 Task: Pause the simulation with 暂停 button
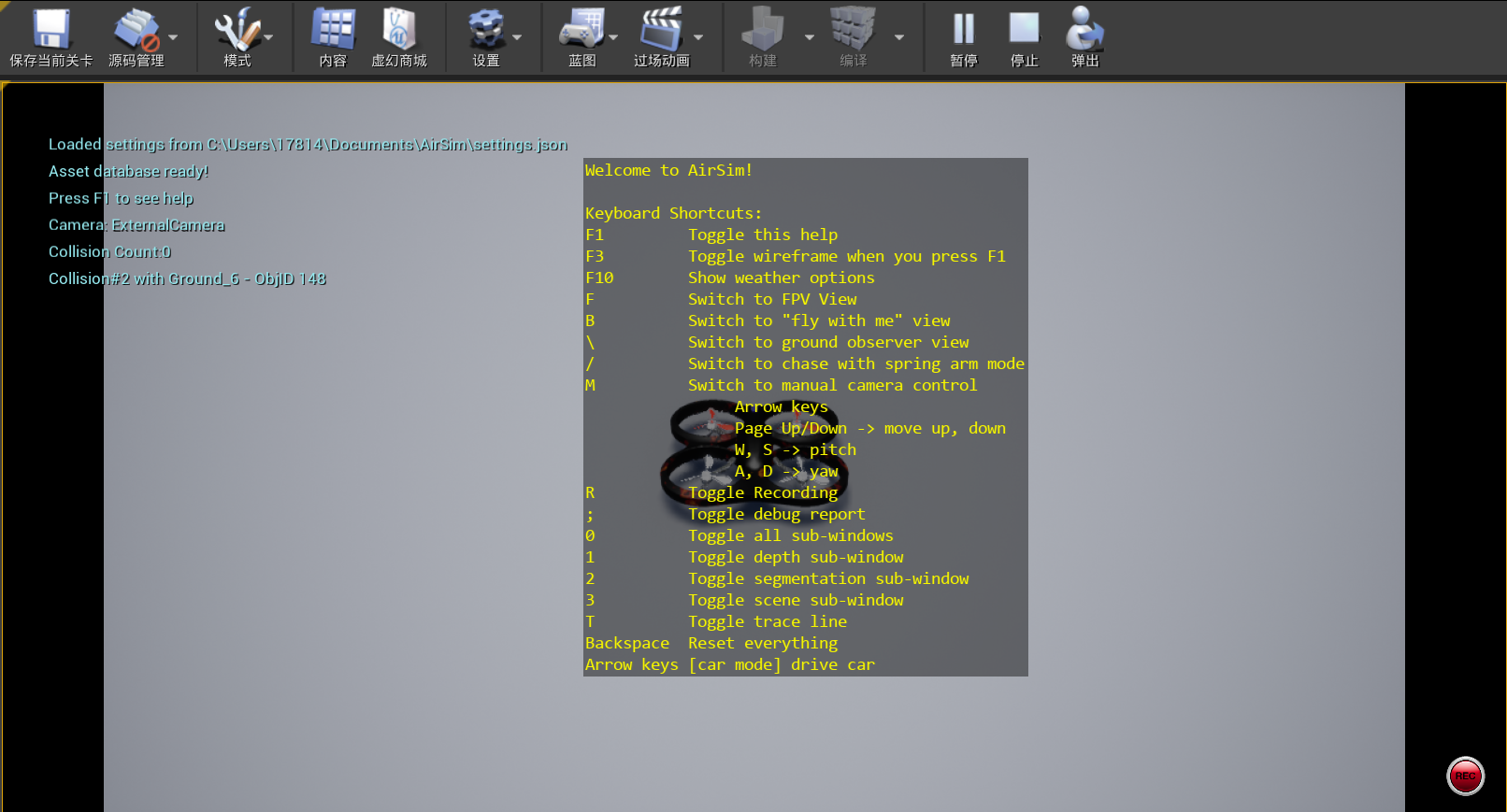964,30
